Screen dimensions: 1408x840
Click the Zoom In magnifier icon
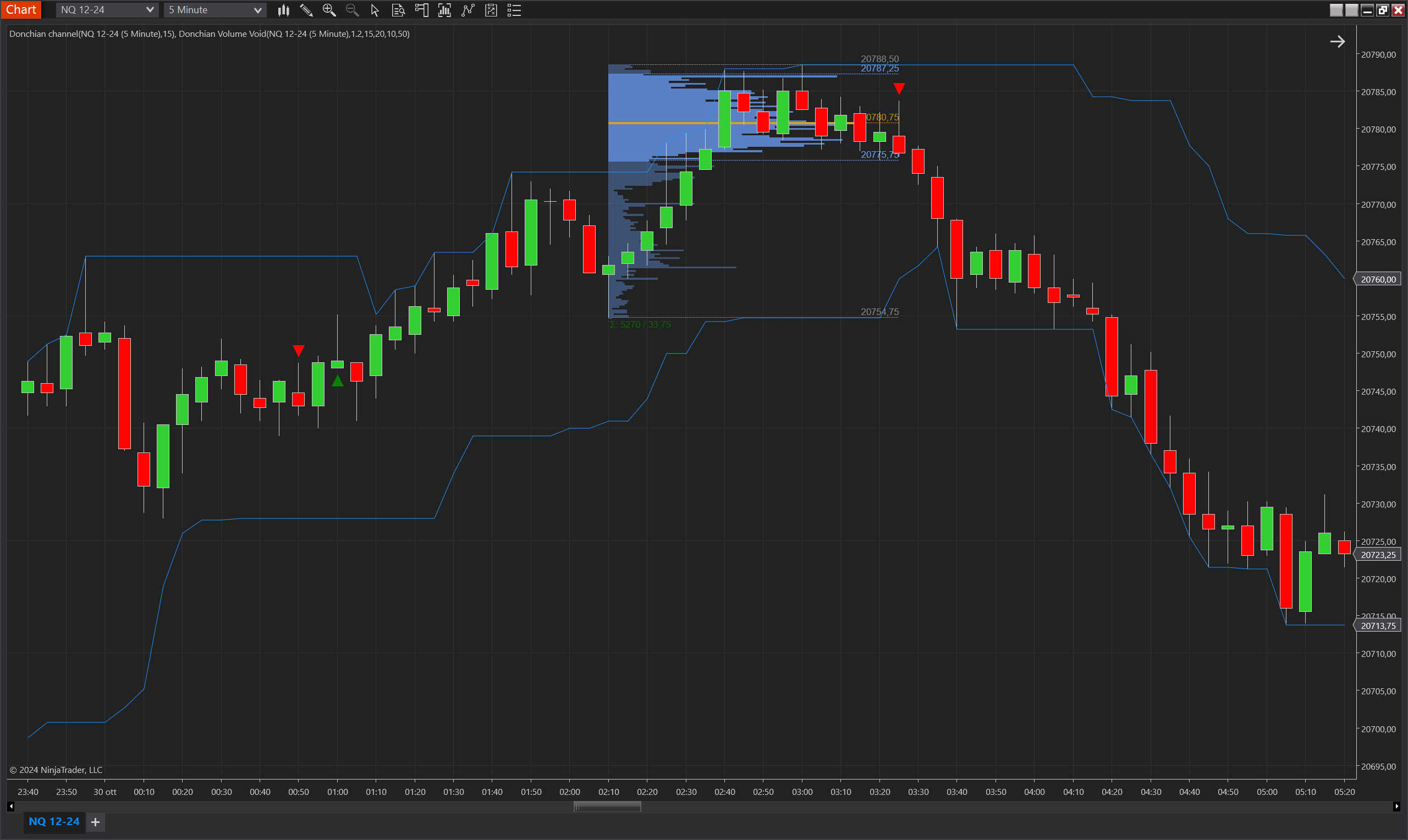(x=329, y=10)
